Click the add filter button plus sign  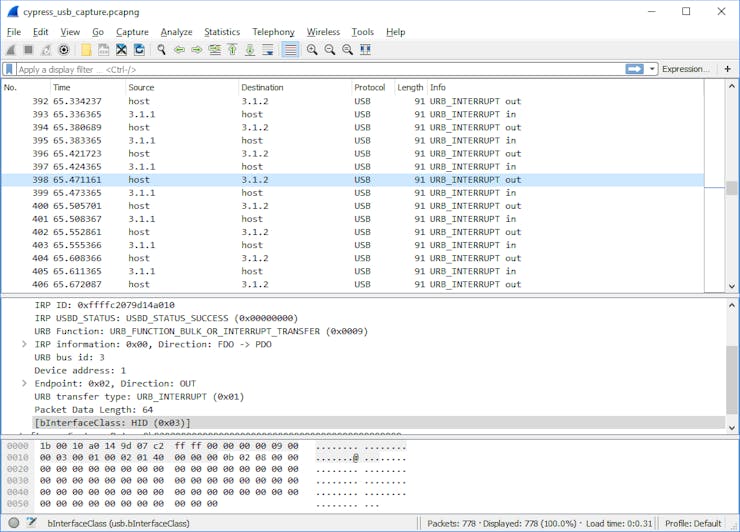pyautogui.click(x=727, y=69)
